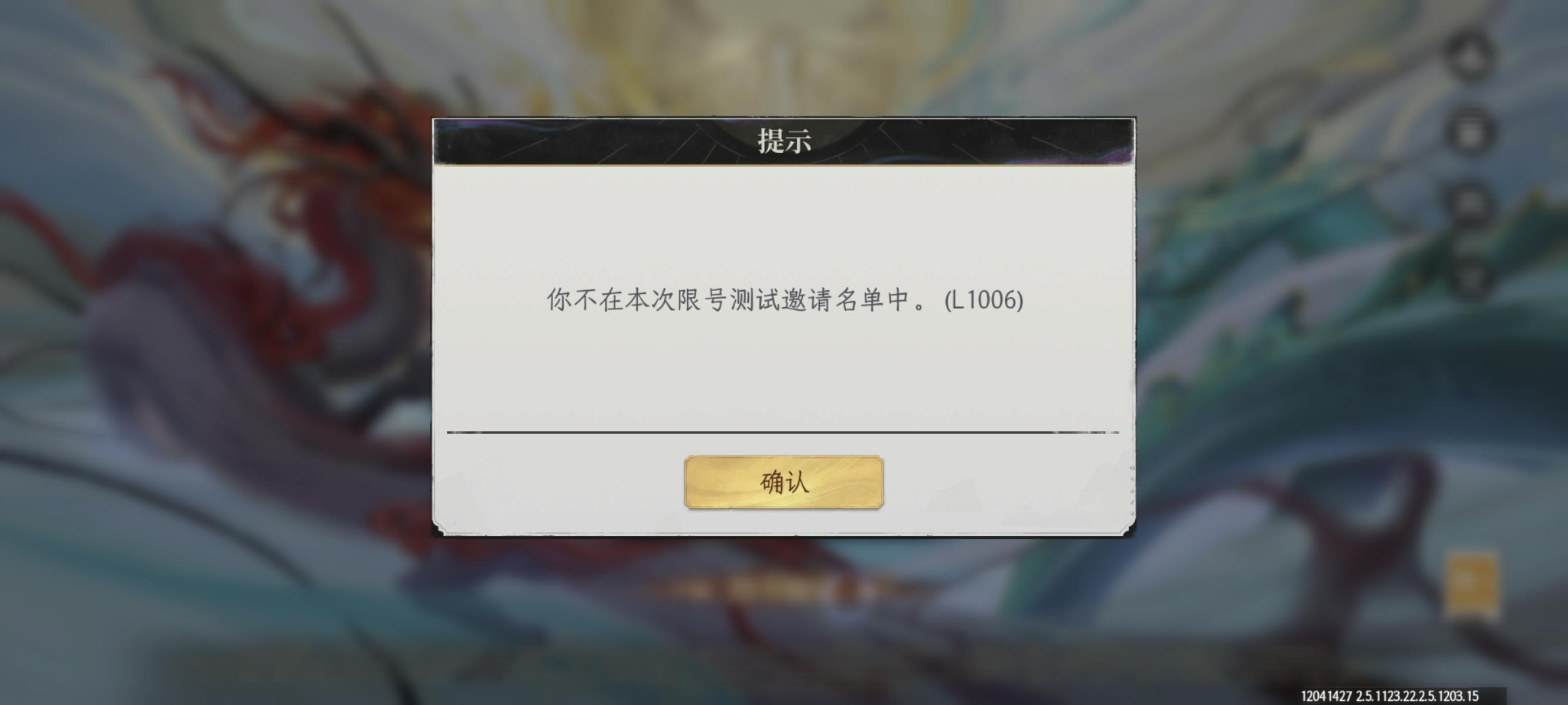The image size is (1568, 705).
Task: Click the build number 12041427
Action: click(1325, 695)
